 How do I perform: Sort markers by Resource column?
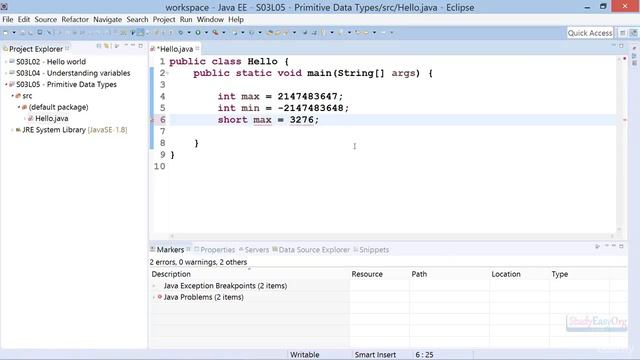click(x=379, y=274)
